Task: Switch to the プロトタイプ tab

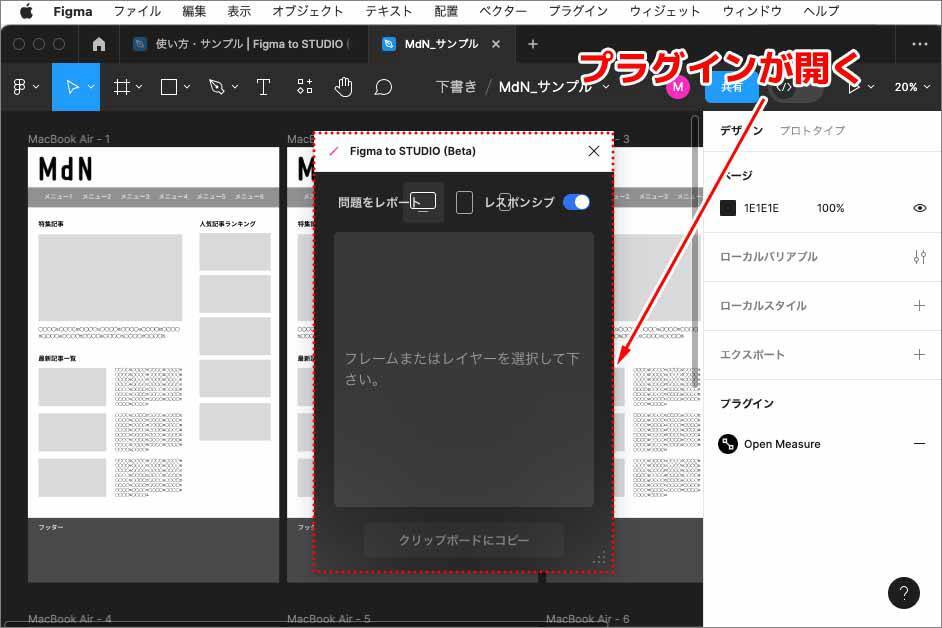Action: (x=811, y=131)
